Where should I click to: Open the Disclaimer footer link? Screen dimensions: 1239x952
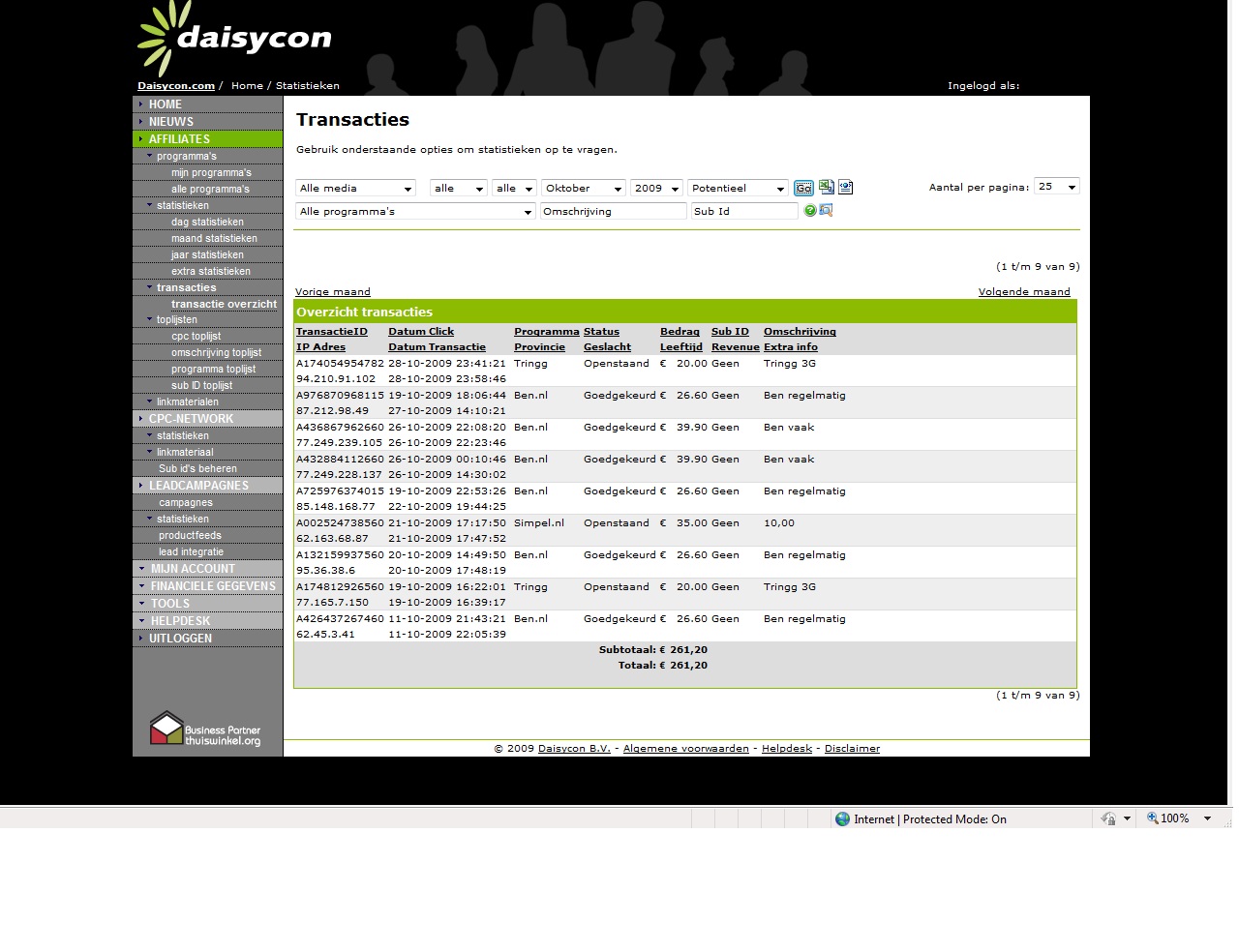click(852, 749)
